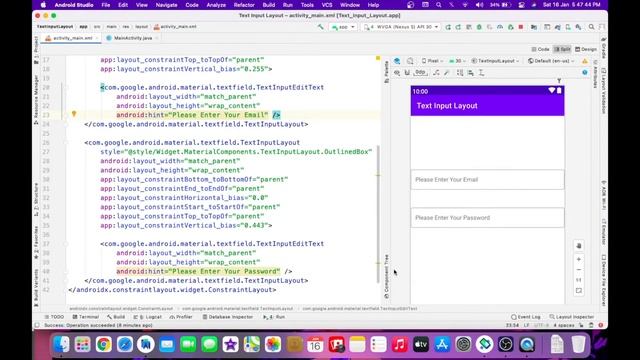Open the Terminal tool window

pos(86,317)
